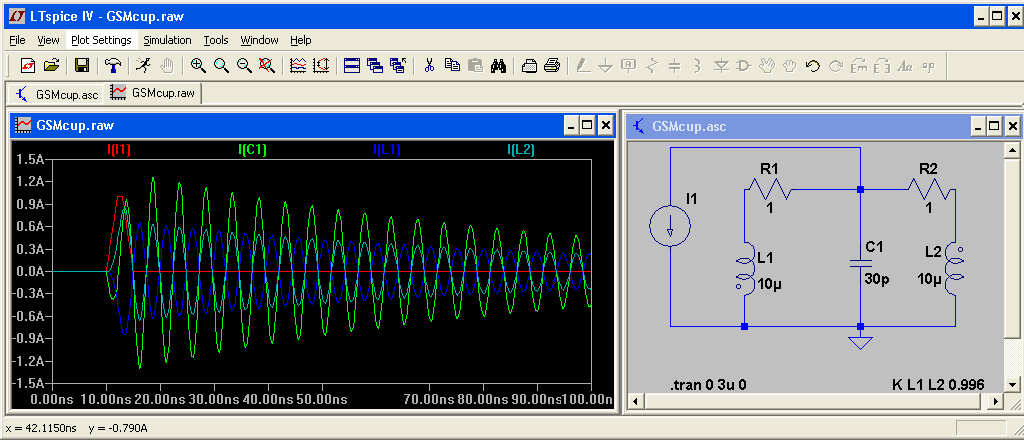This screenshot has width=1024, height=440.
Task: Click the Open folder icon
Action: point(51,66)
